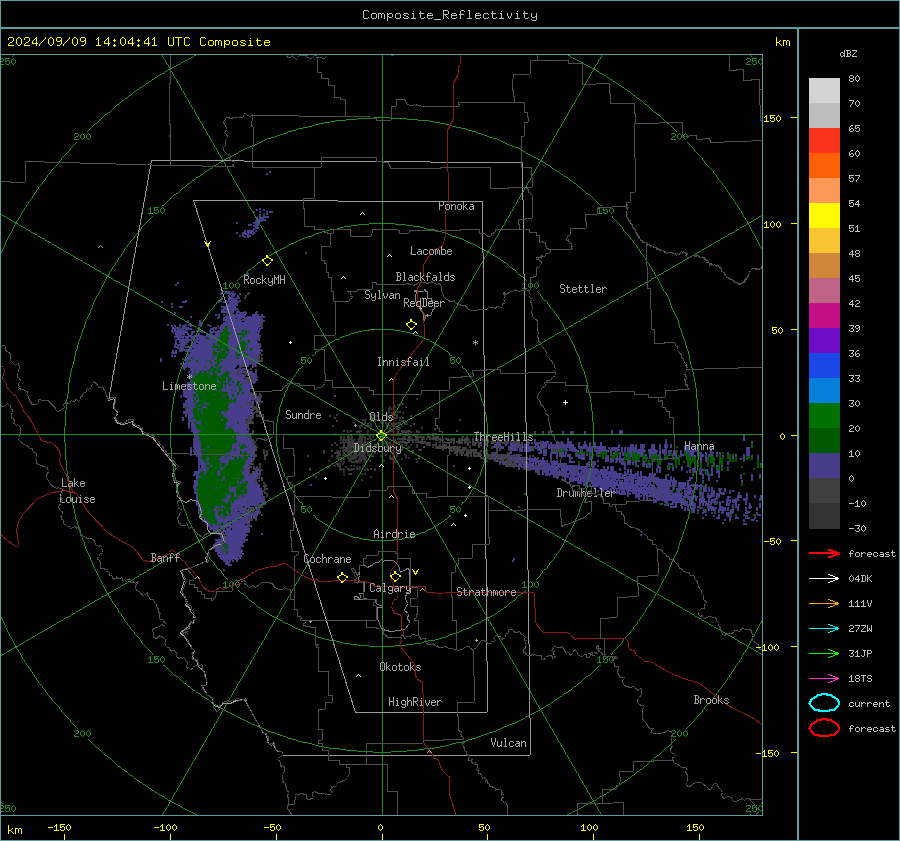Viewport: 900px width, 841px height.
Task: Select the bright green 20-30 dBZ swatch
Action: 824,416
